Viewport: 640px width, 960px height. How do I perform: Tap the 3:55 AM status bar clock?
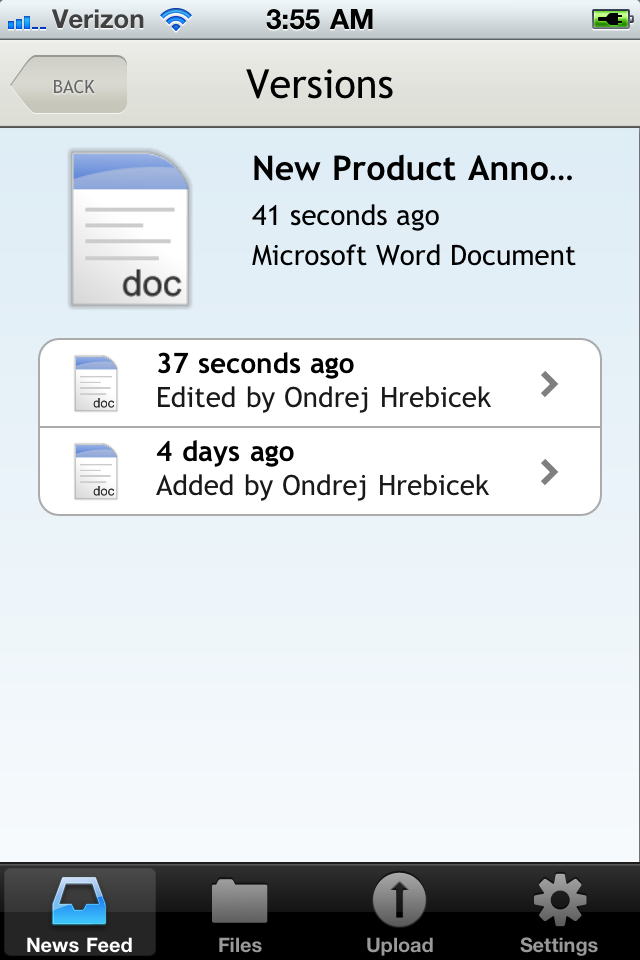pos(320,19)
